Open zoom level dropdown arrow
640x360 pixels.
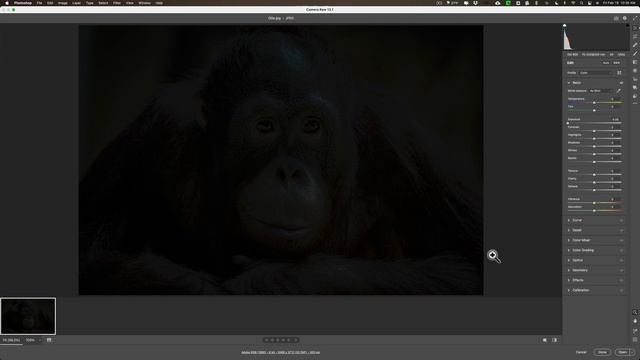tap(40, 340)
